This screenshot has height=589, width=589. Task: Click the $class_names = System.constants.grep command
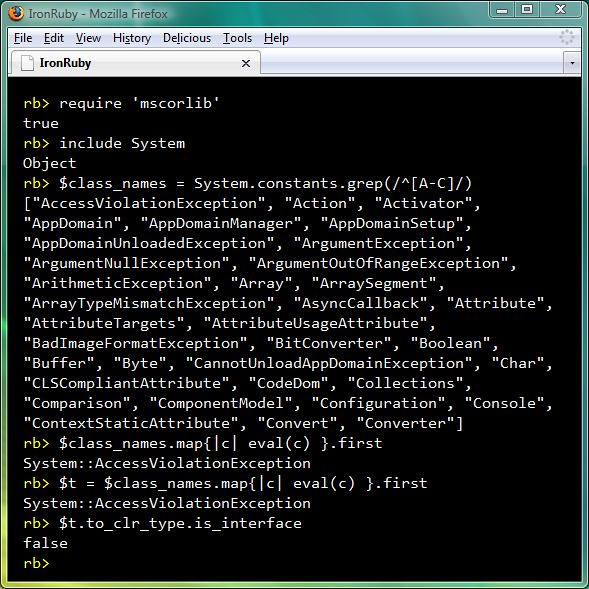[x=266, y=183]
